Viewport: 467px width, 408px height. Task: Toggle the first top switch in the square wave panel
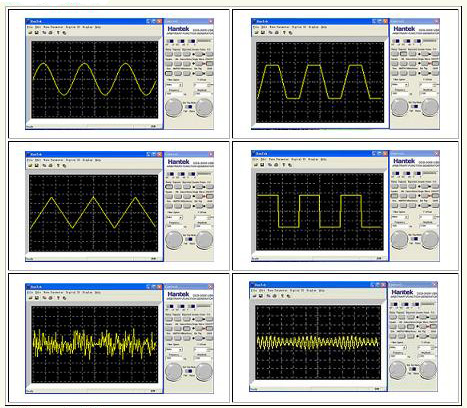396,173
